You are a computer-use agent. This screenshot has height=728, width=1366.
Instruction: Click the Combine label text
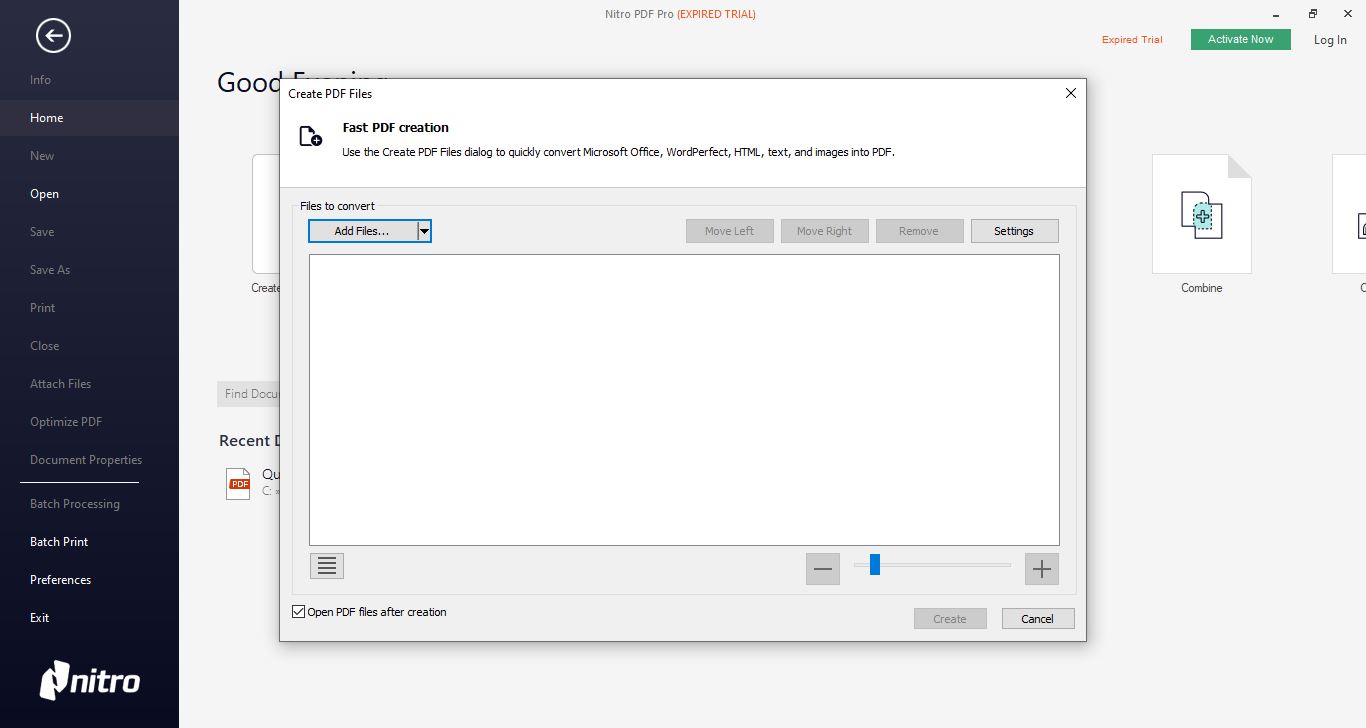coord(1201,288)
